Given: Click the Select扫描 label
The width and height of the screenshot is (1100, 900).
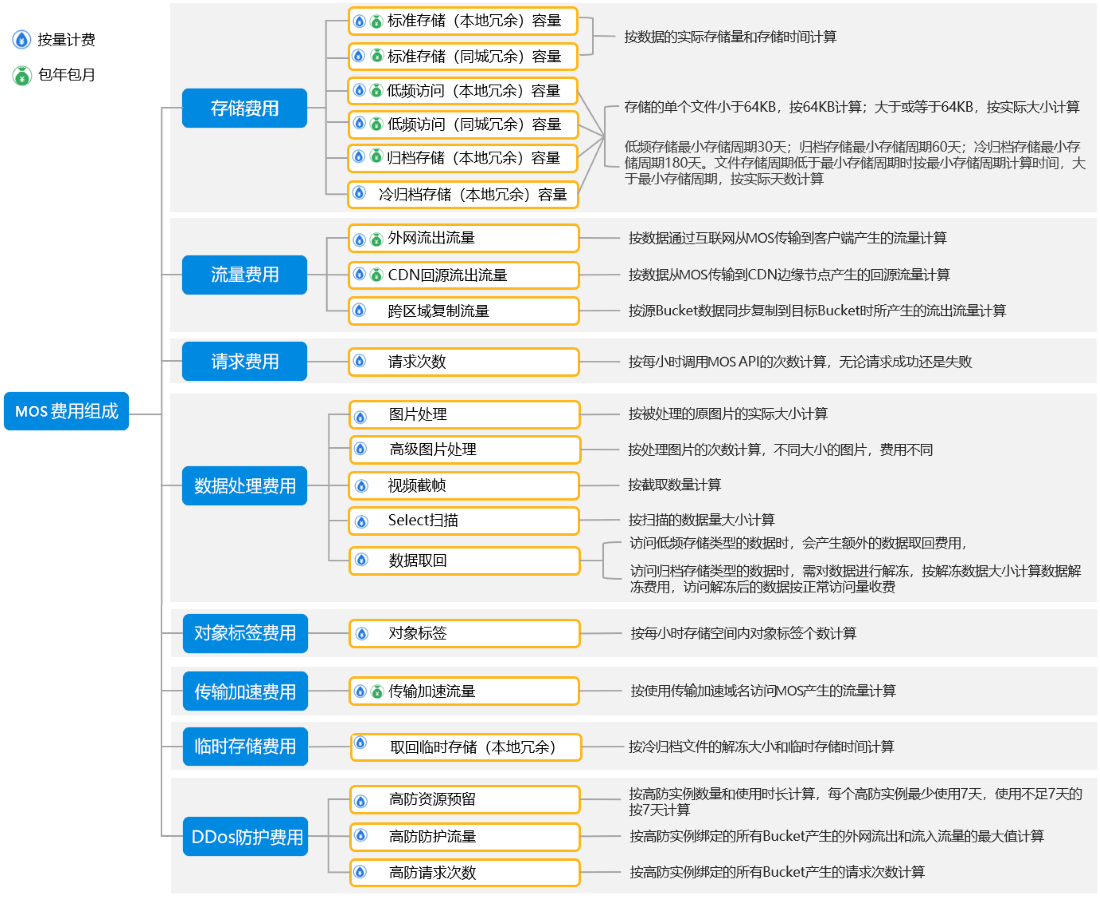Looking at the screenshot, I should (x=423, y=520).
